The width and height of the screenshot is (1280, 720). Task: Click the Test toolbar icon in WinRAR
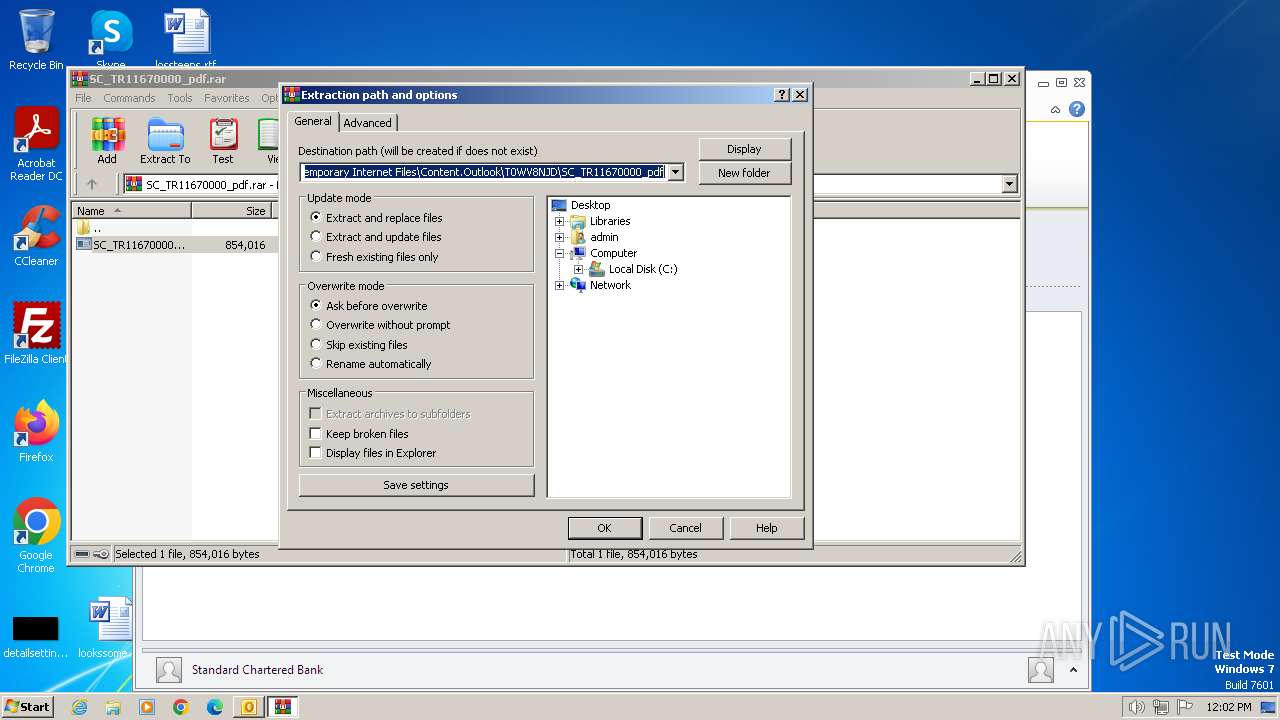click(x=223, y=141)
